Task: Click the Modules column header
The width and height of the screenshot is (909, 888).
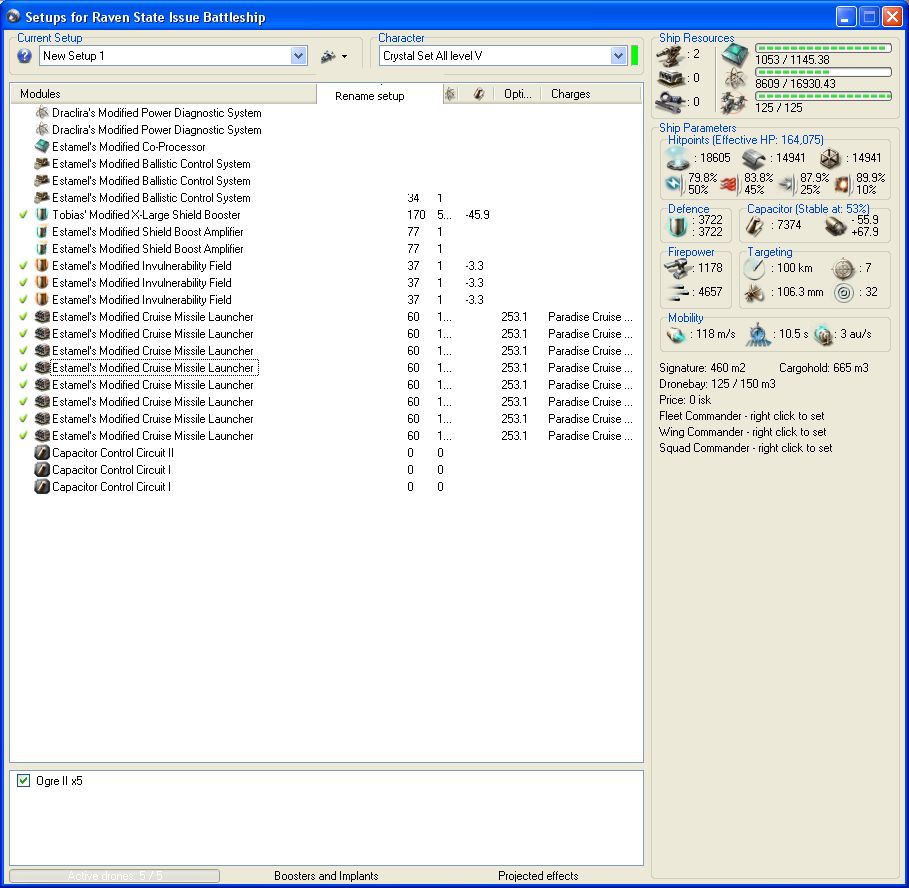Action: point(163,94)
